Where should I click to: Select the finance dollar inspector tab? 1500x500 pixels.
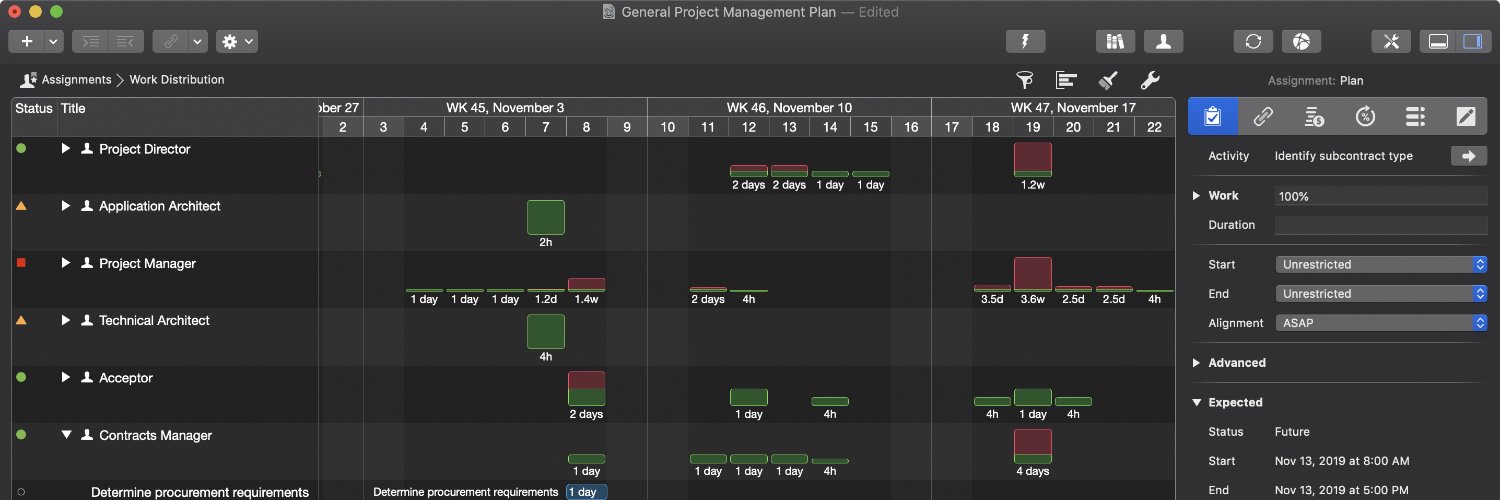click(1314, 117)
